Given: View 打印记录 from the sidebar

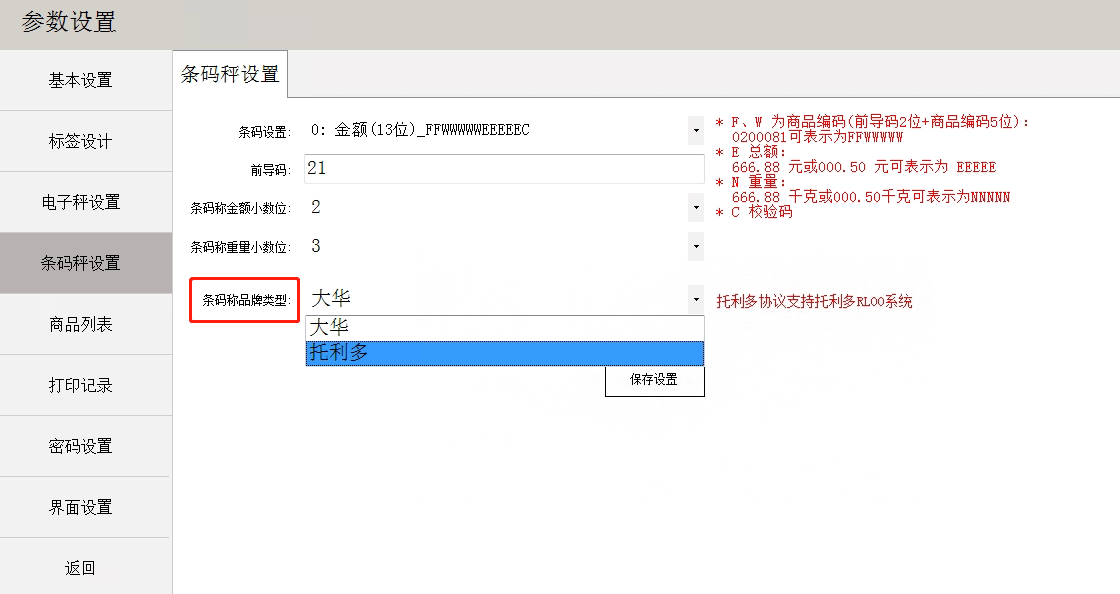Looking at the screenshot, I should [80, 386].
